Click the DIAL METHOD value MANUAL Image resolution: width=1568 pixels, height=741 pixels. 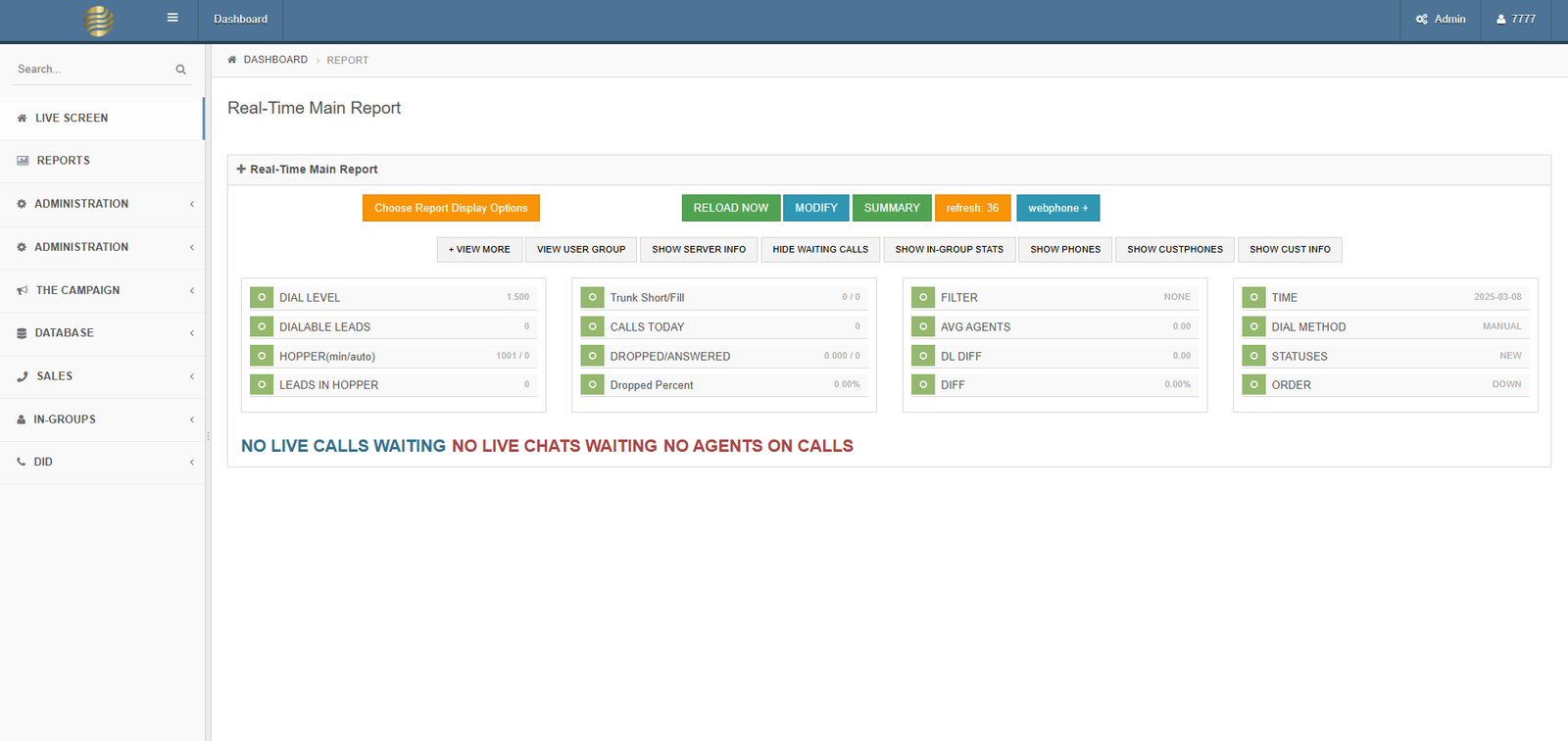(1501, 326)
